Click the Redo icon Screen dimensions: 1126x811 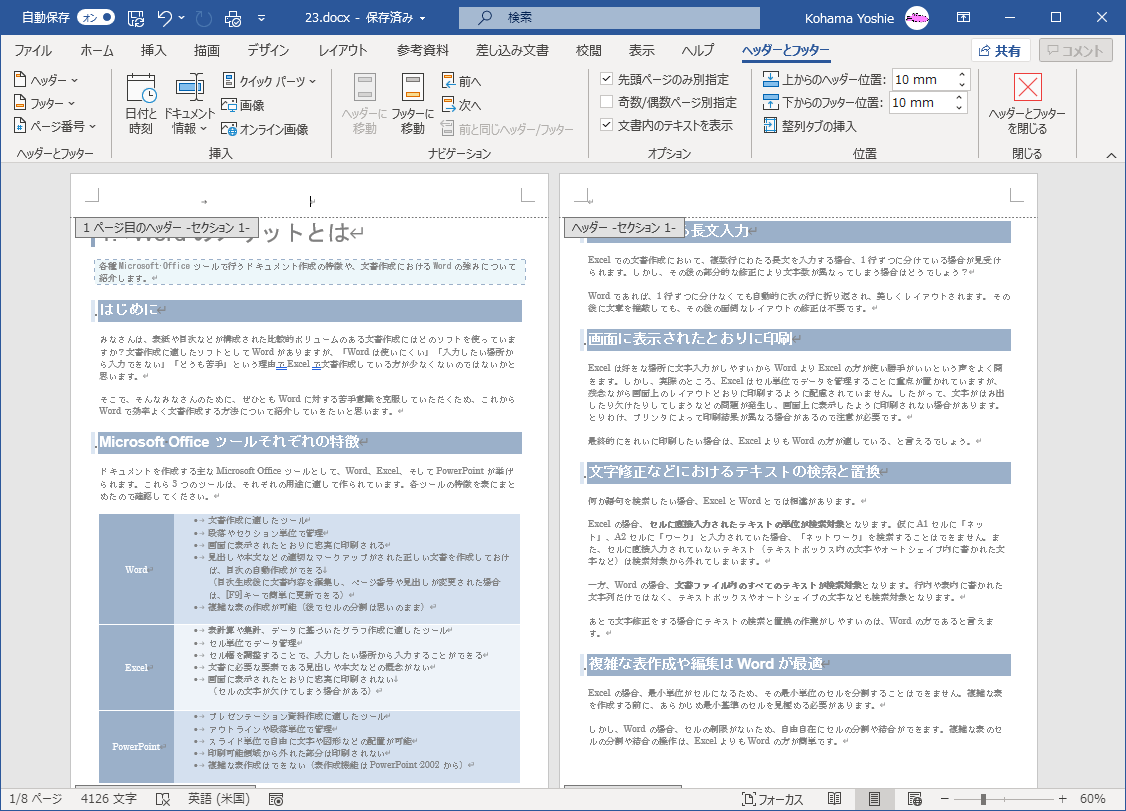pos(204,18)
